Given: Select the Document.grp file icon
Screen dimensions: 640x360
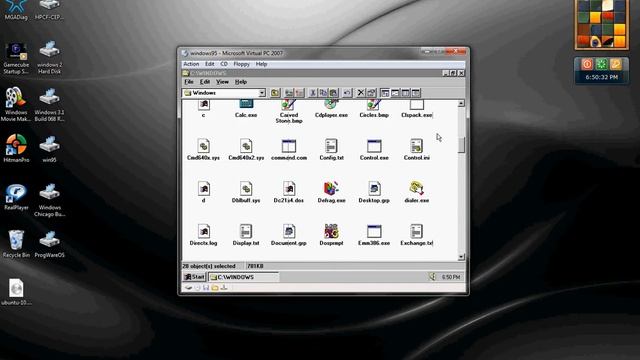Looking at the screenshot, I should coord(289,235).
